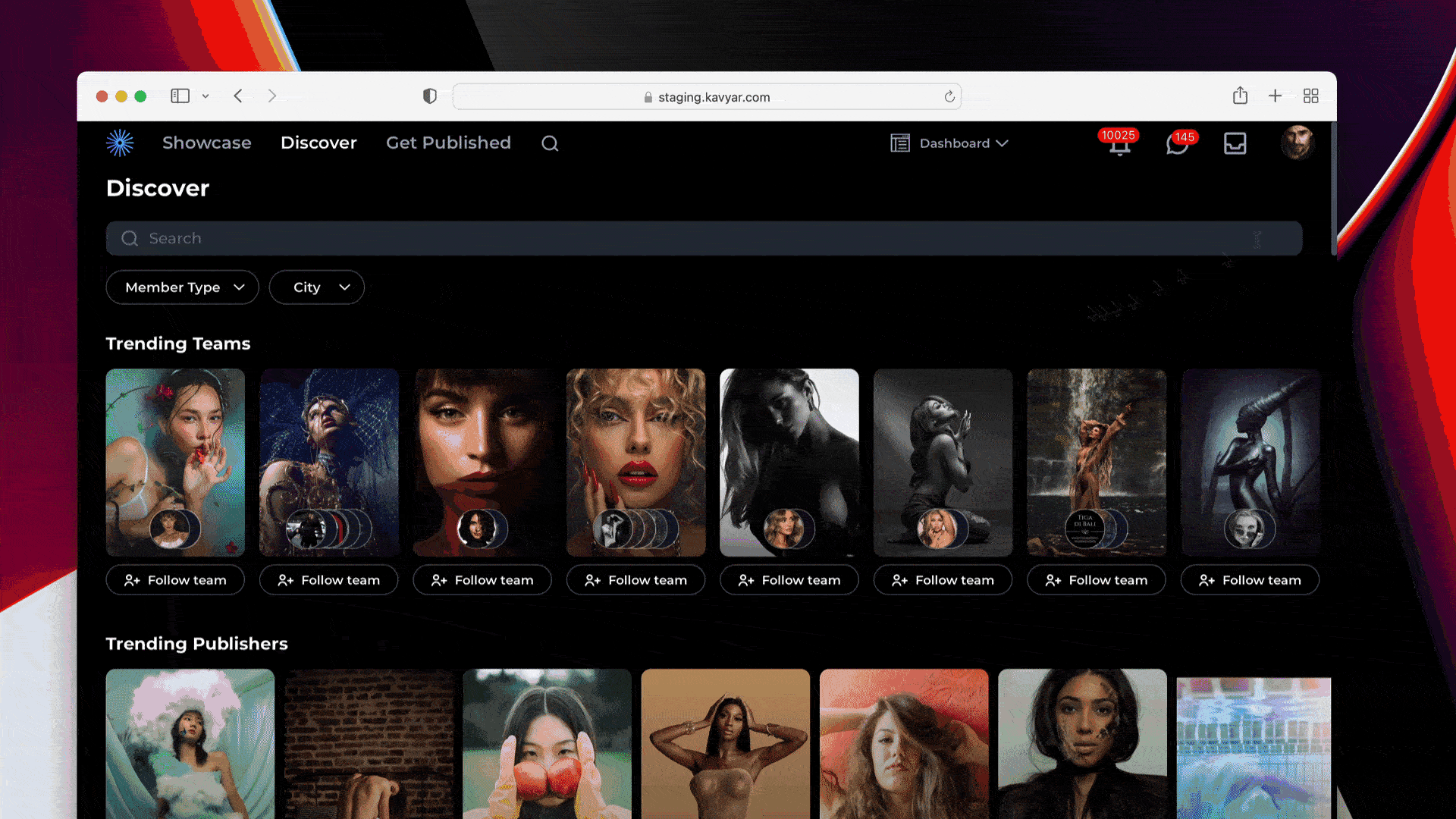The height and width of the screenshot is (819, 1456).
Task: Follow team under dark sculptural portrait
Action: pyautogui.click(x=1250, y=580)
